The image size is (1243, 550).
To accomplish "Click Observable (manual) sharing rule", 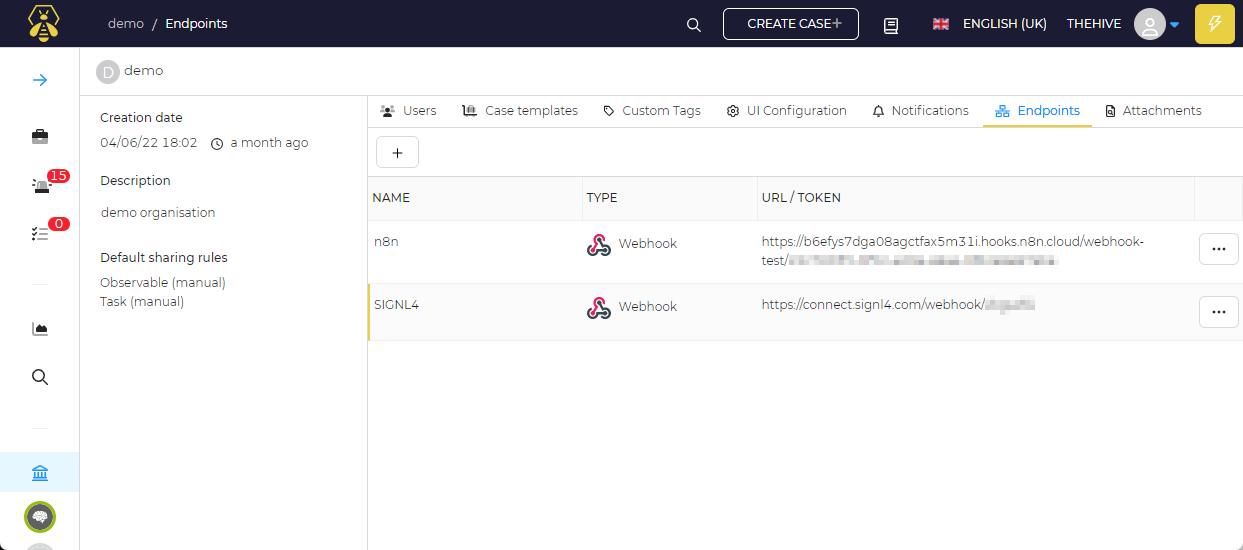I will pos(163,283).
